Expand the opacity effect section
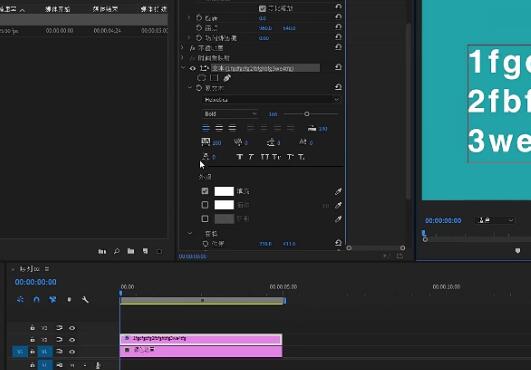 pyautogui.click(x=183, y=48)
